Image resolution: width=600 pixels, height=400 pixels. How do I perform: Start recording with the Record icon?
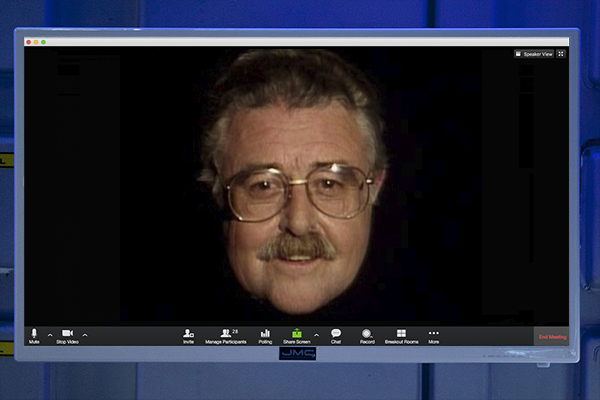(x=367, y=335)
